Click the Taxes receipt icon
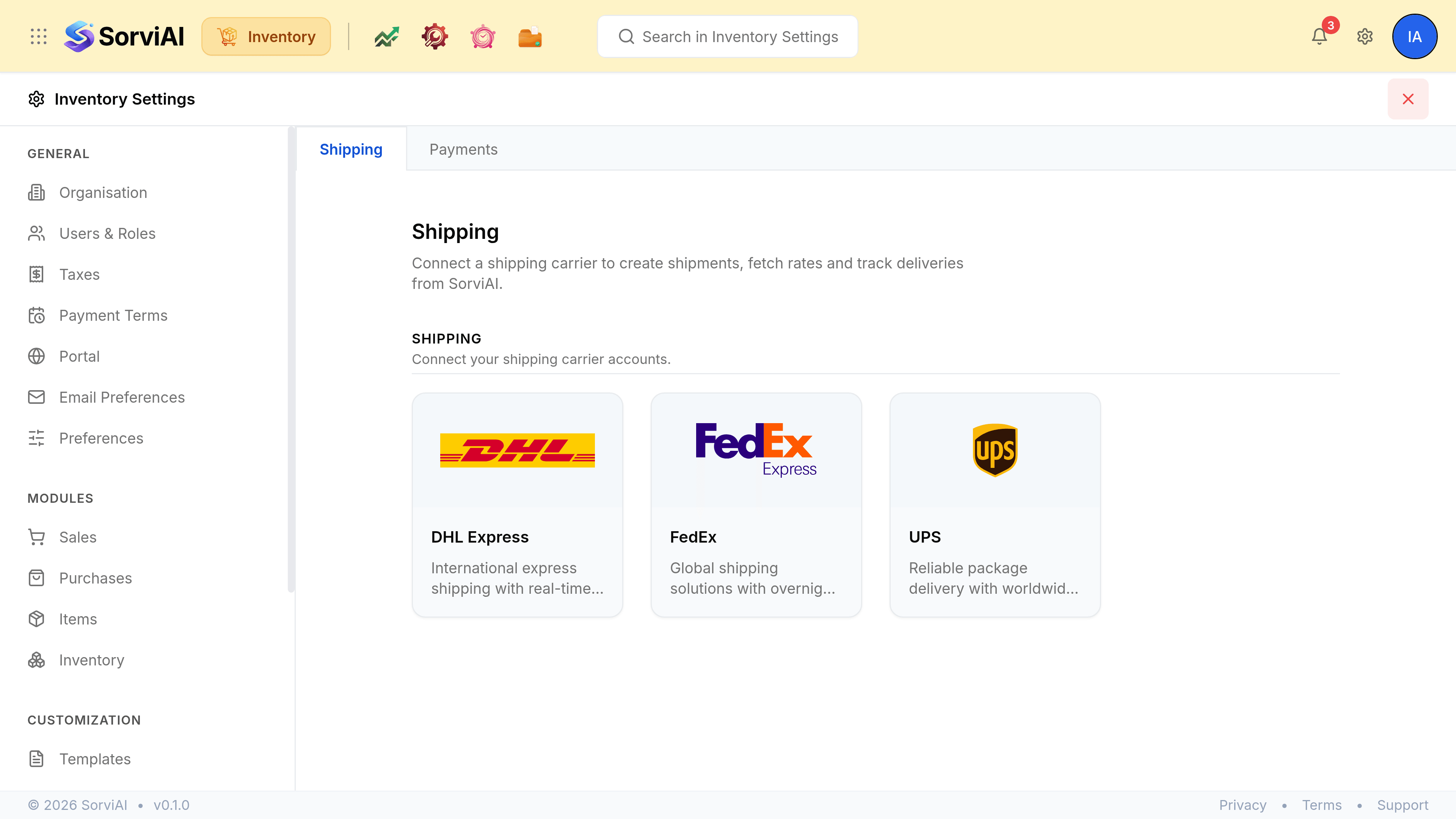The image size is (1456, 819). click(x=36, y=275)
